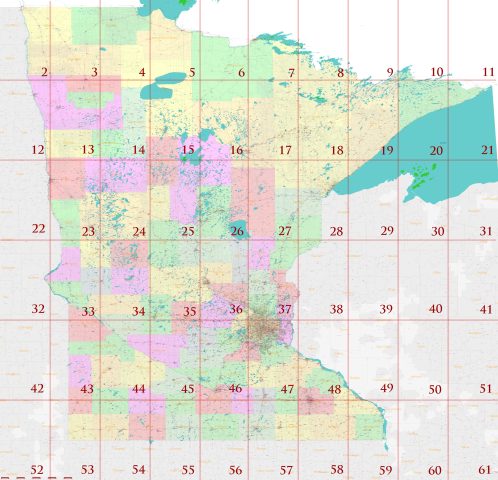
Task: Select sheet number 54
Action: (139, 470)
